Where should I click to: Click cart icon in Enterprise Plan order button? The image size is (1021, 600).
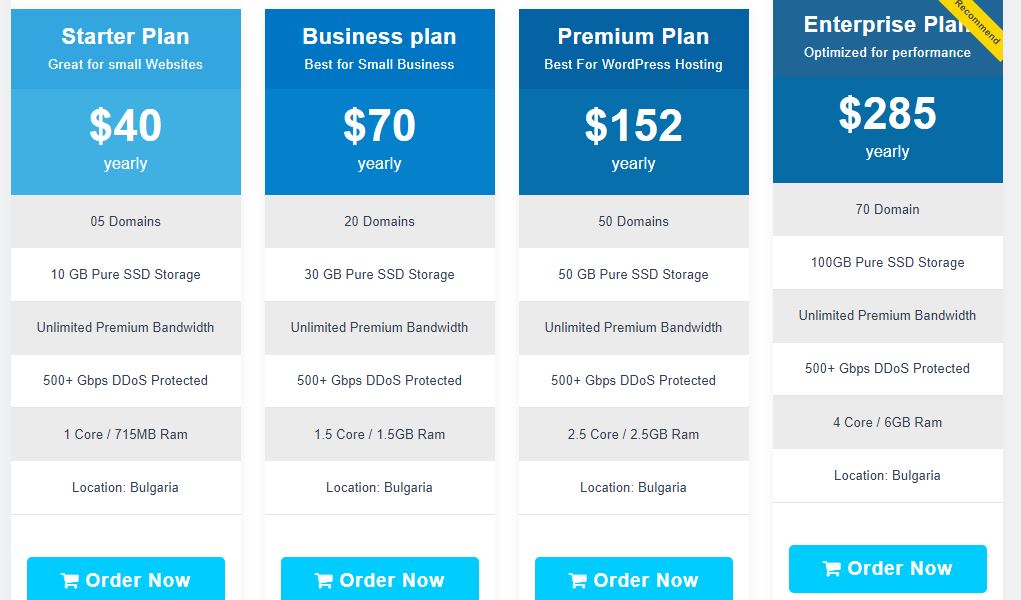pos(832,568)
